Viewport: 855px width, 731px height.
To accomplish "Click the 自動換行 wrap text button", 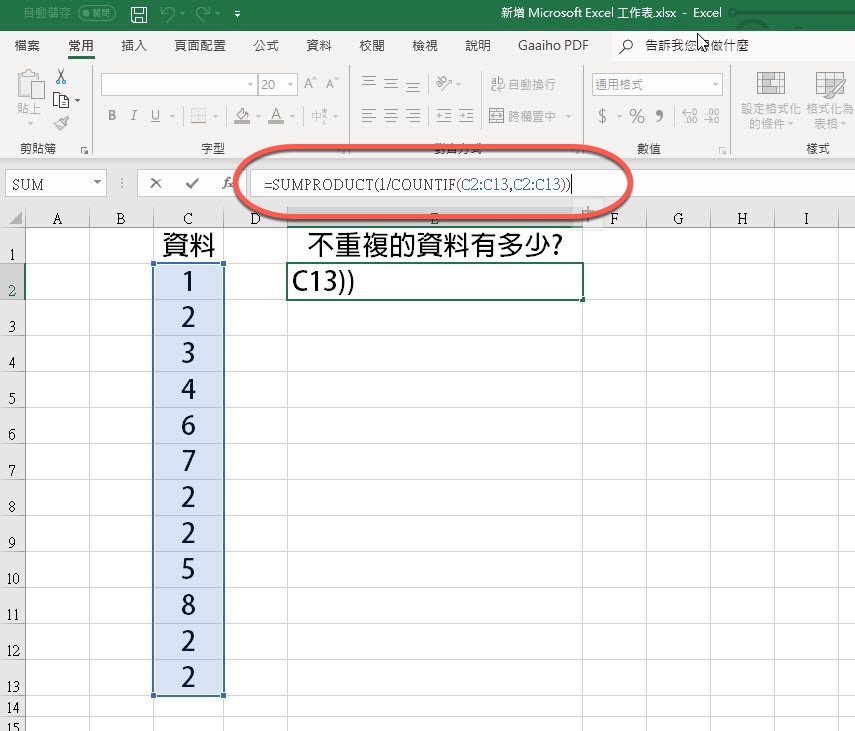I will click(x=521, y=85).
